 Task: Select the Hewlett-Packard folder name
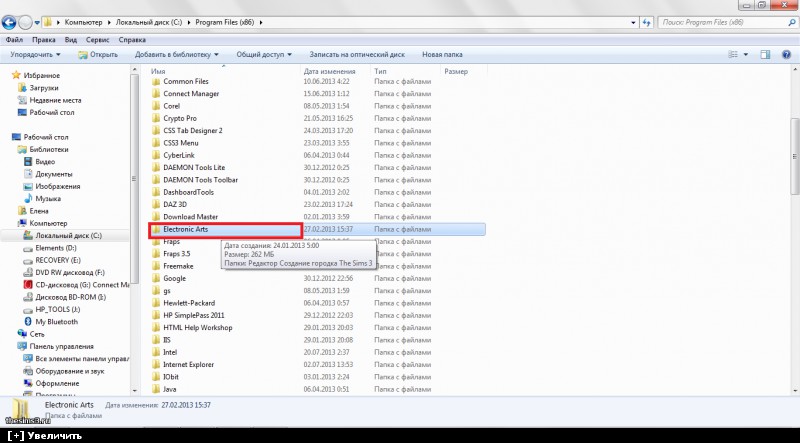[189, 303]
